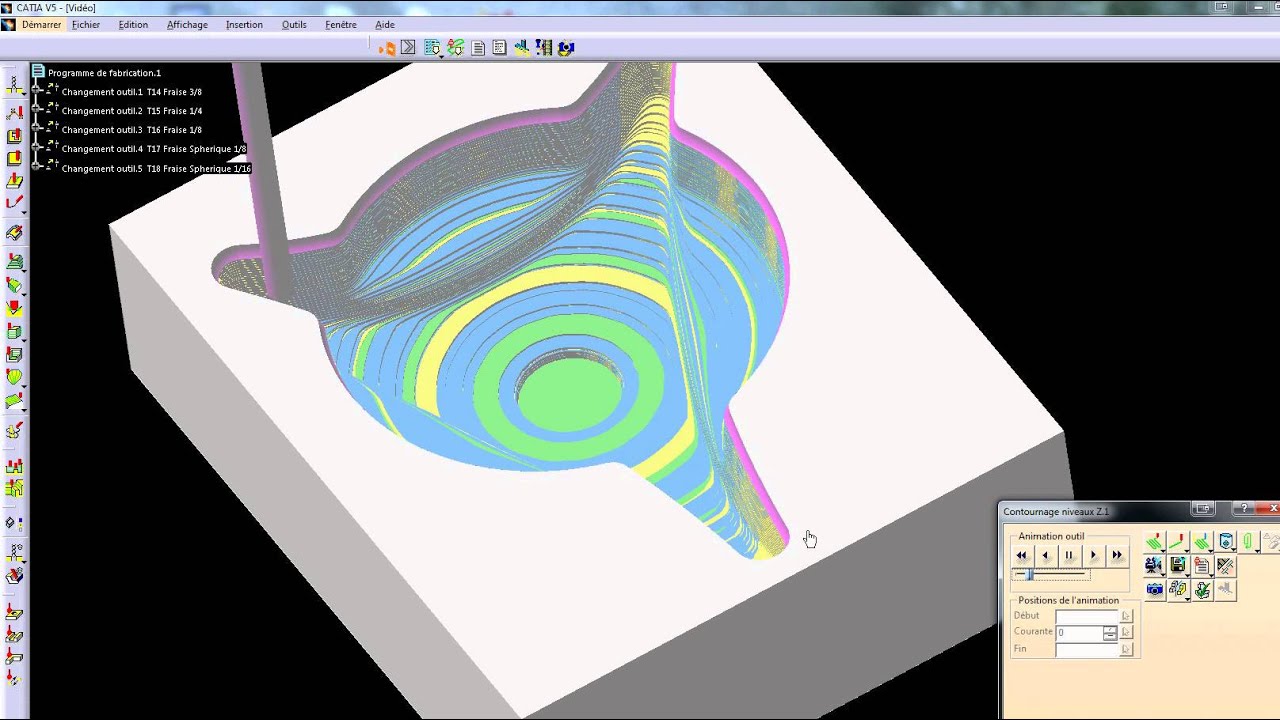Play the tool animation forward
Image resolution: width=1280 pixels, height=720 pixels.
[1093, 555]
